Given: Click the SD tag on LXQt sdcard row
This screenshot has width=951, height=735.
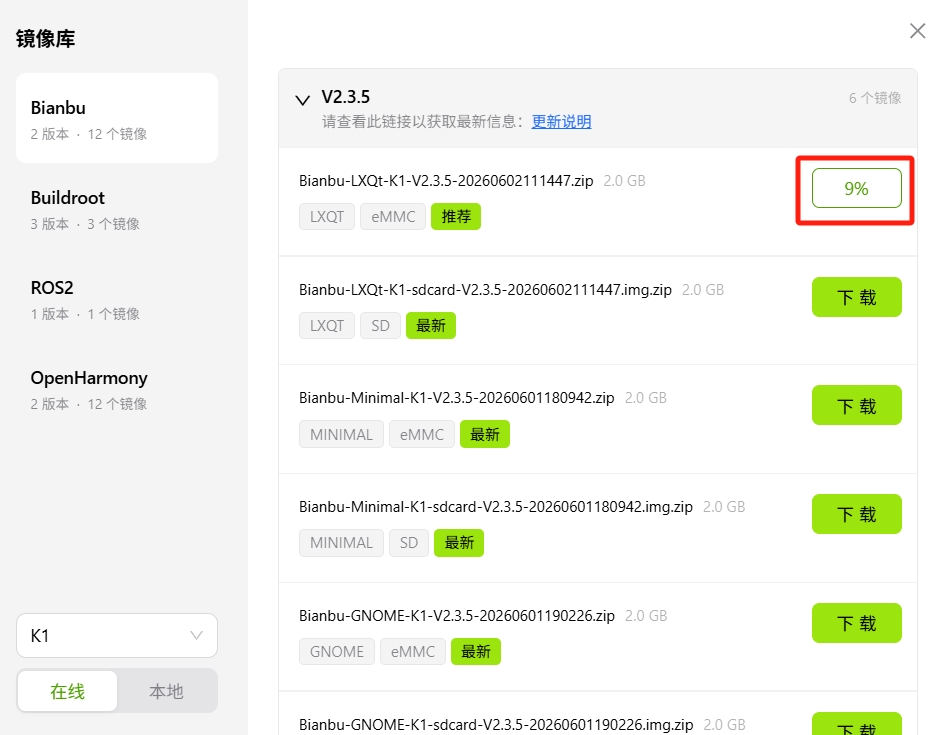Looking at the screenshot, I should click(380, 326).
